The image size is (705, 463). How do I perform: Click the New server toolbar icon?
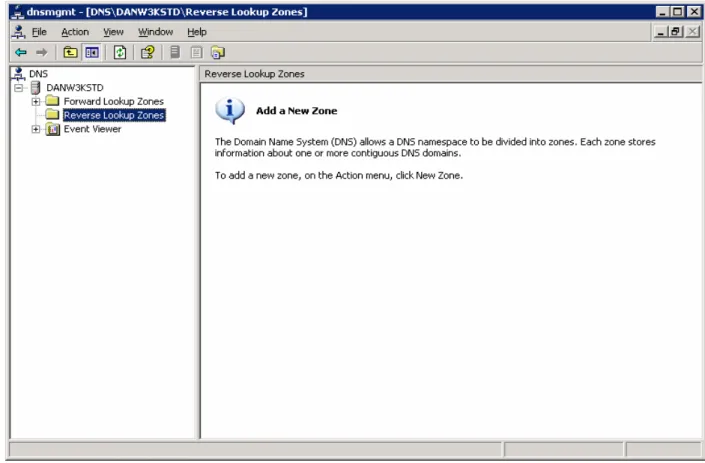coord(175,53)
